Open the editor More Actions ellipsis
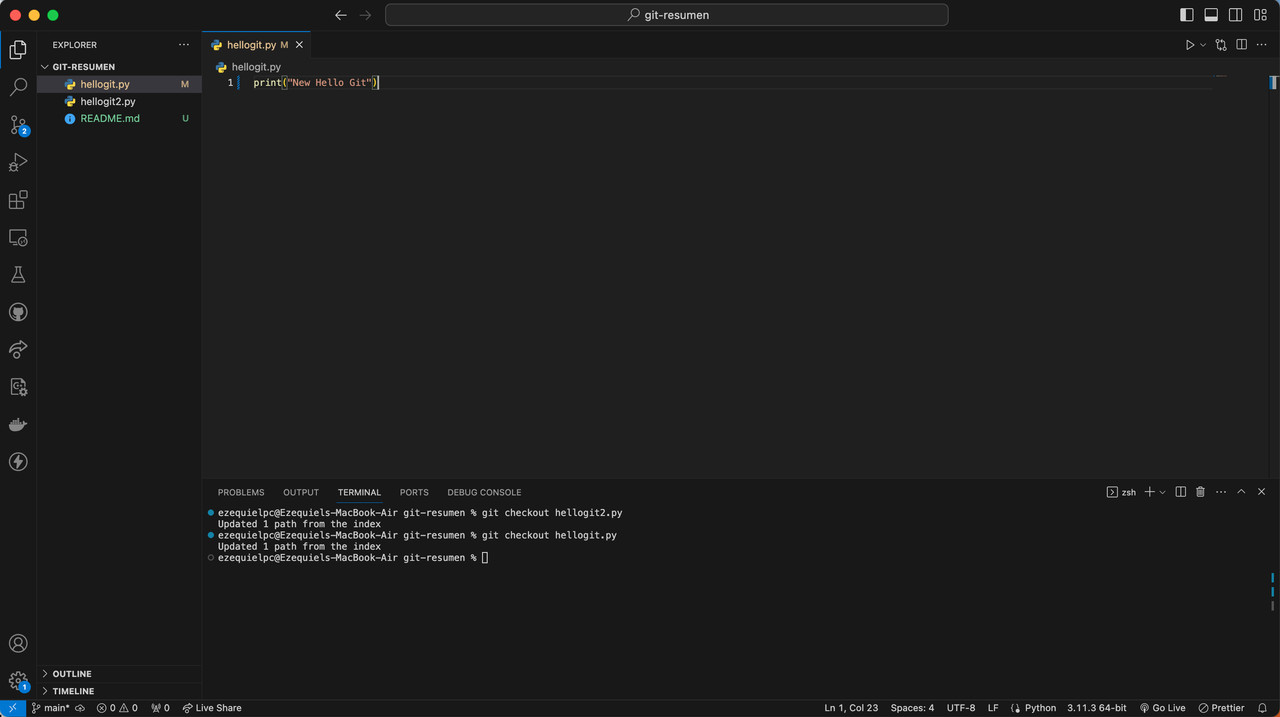 (x=1261, y=45)
